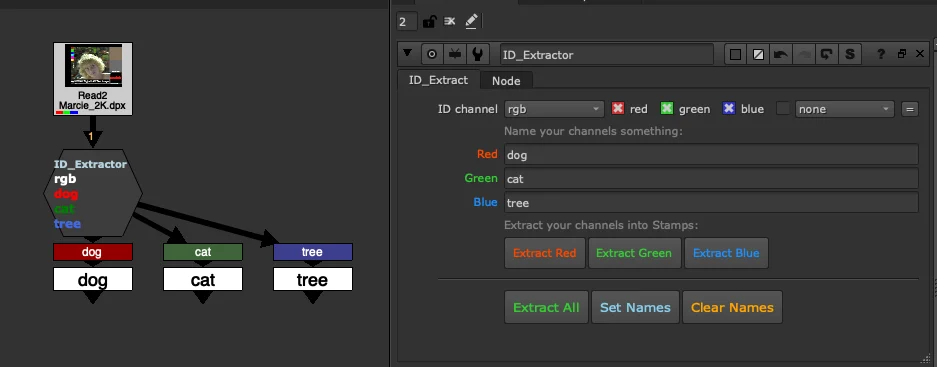Click the undo arrow icon
The height and width of the screenshot is (367, 937).
pos(780,54)
